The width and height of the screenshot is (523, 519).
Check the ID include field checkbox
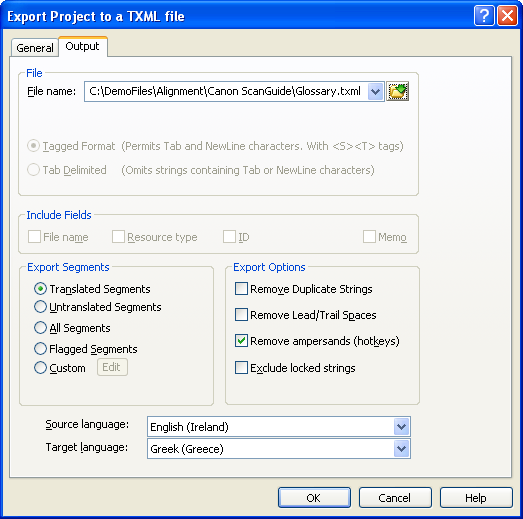(x=229, y=237)
